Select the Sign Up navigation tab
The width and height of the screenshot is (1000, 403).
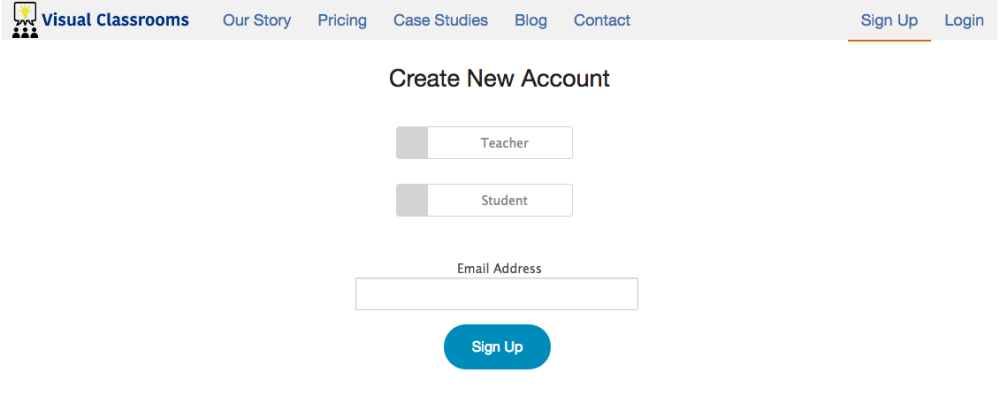[x=889, y=20]
